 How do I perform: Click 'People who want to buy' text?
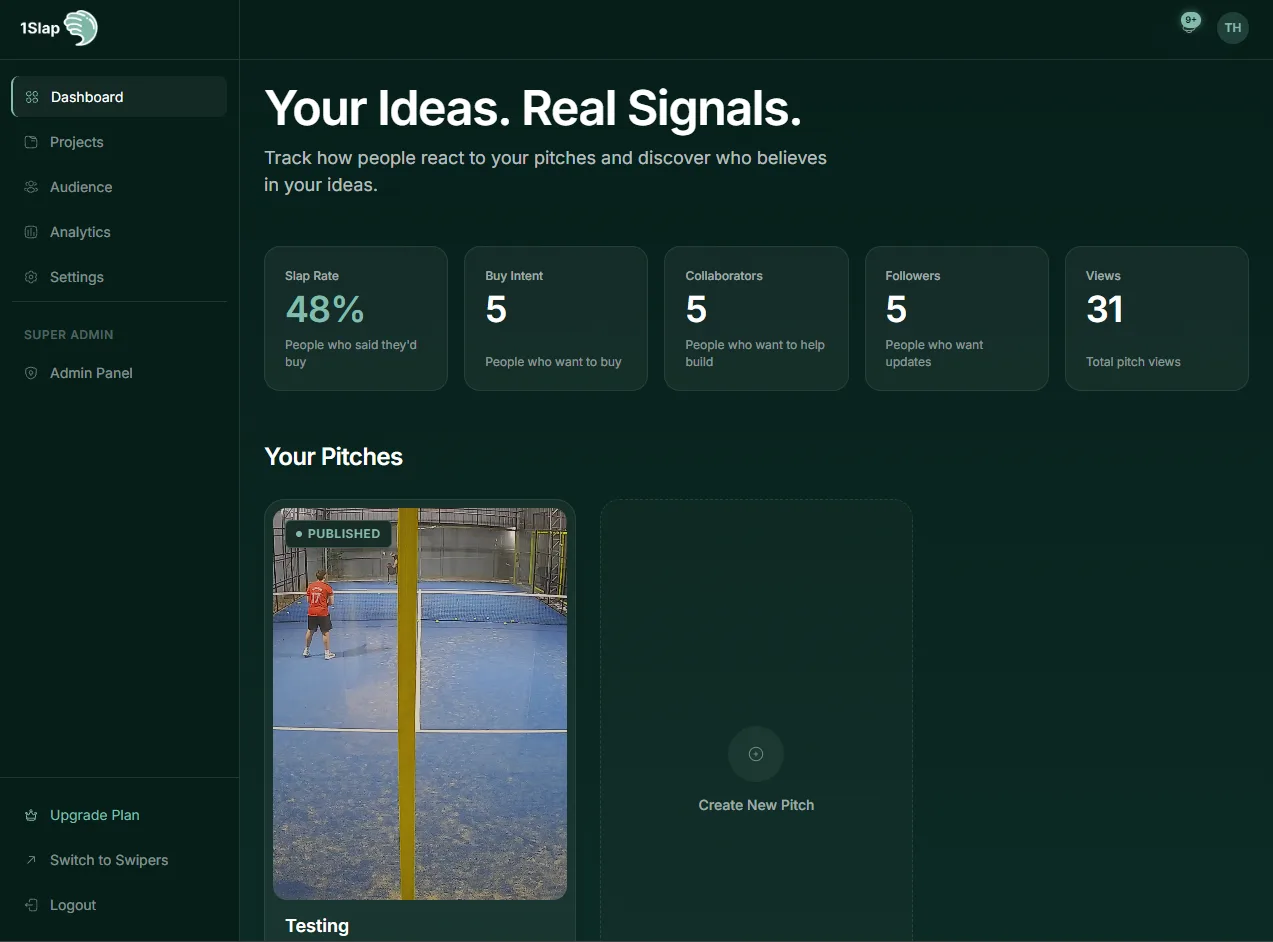coord(553,362)
